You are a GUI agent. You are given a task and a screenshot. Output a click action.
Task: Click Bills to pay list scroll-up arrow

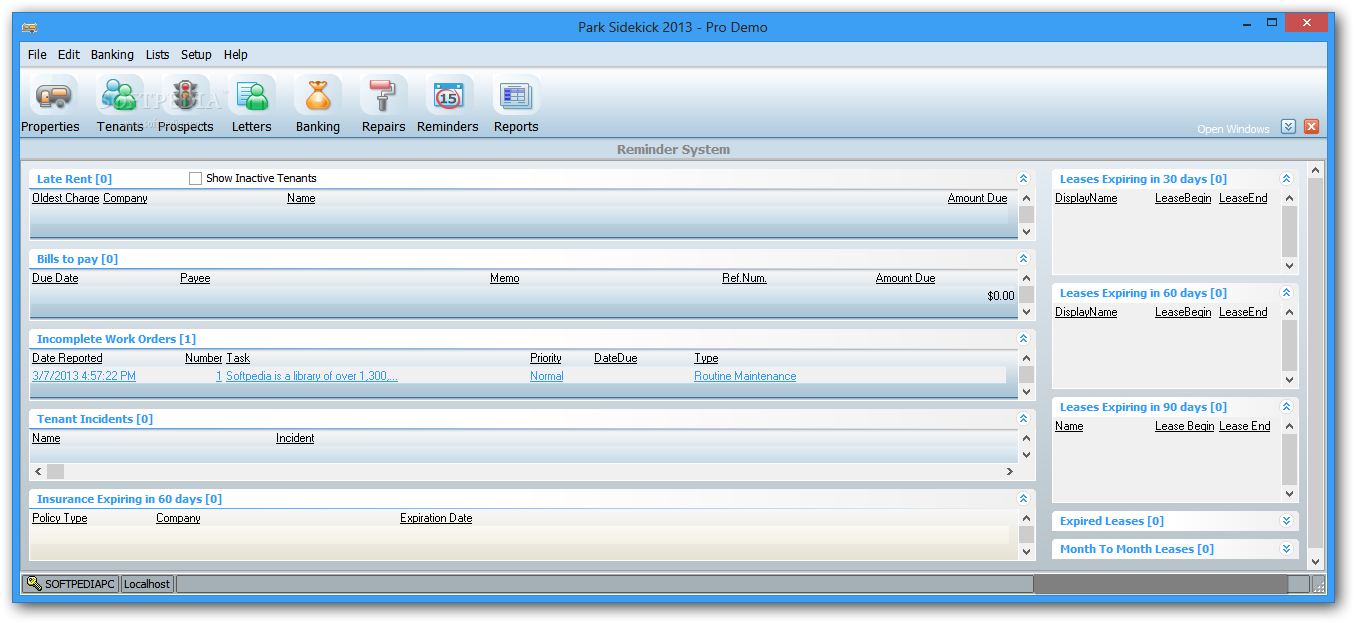click(1026, 278)
